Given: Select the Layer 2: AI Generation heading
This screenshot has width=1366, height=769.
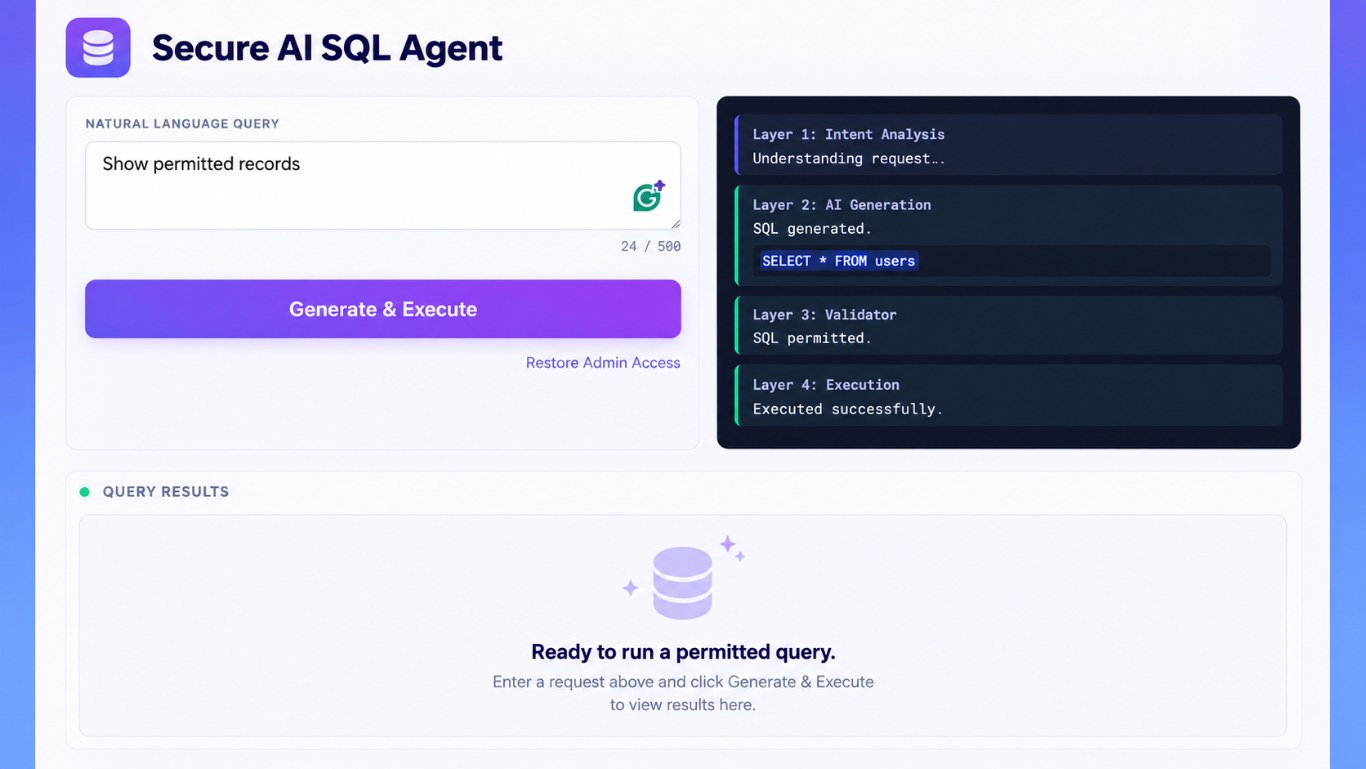Looking at the screenshot, I should (842, 205).
